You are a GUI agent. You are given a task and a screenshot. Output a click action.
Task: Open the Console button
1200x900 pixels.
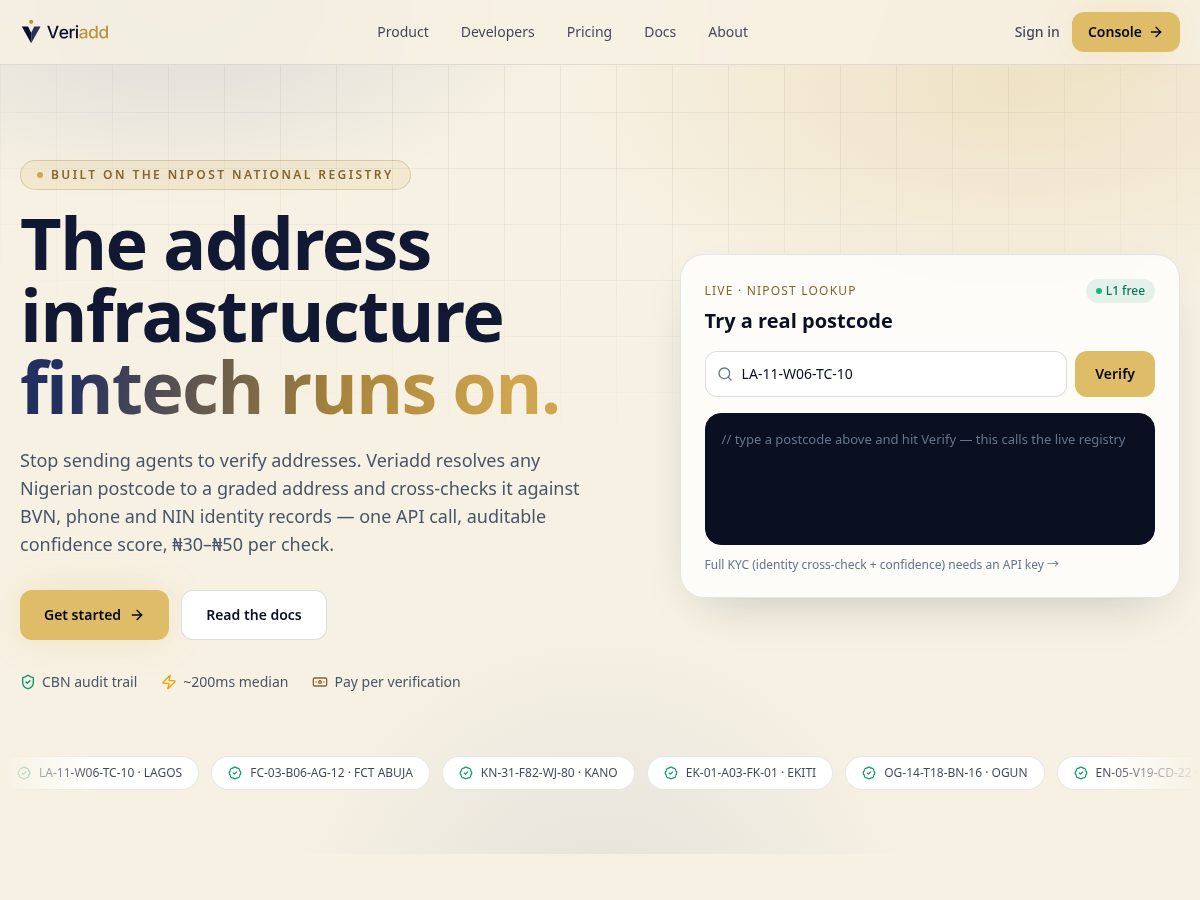coord(1126,32)
